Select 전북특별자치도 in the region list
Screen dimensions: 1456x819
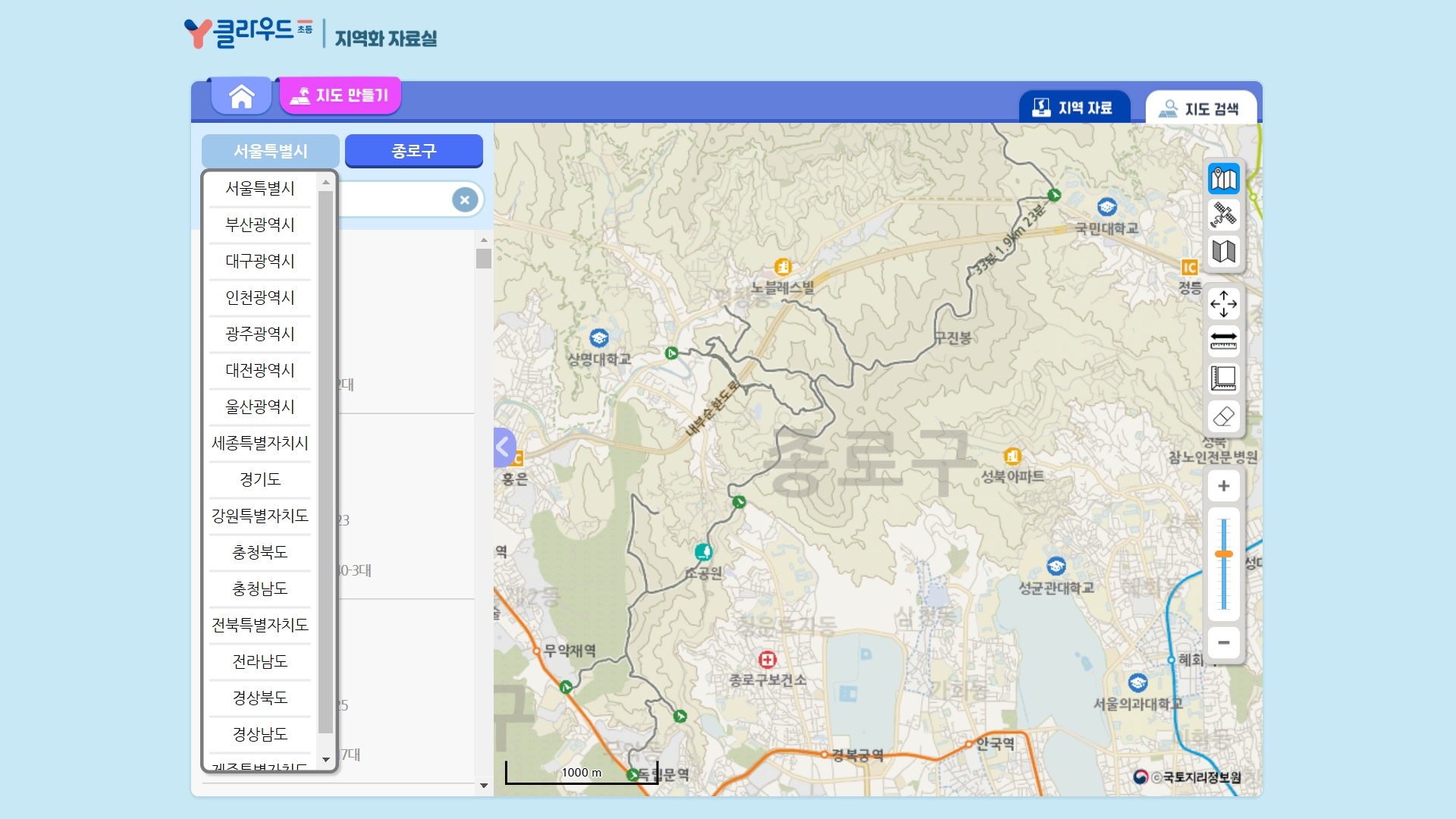[260, 625]
